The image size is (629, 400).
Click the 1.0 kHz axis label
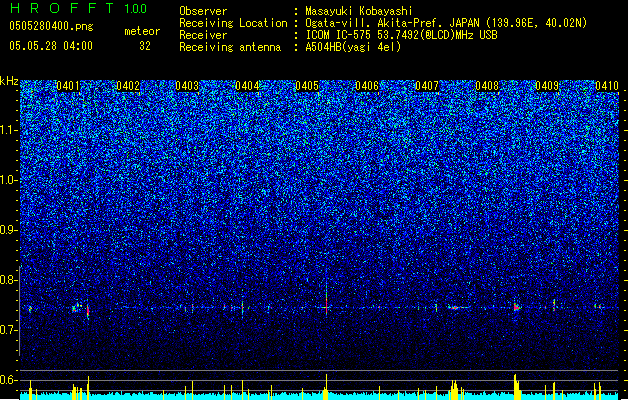point(9,180)
